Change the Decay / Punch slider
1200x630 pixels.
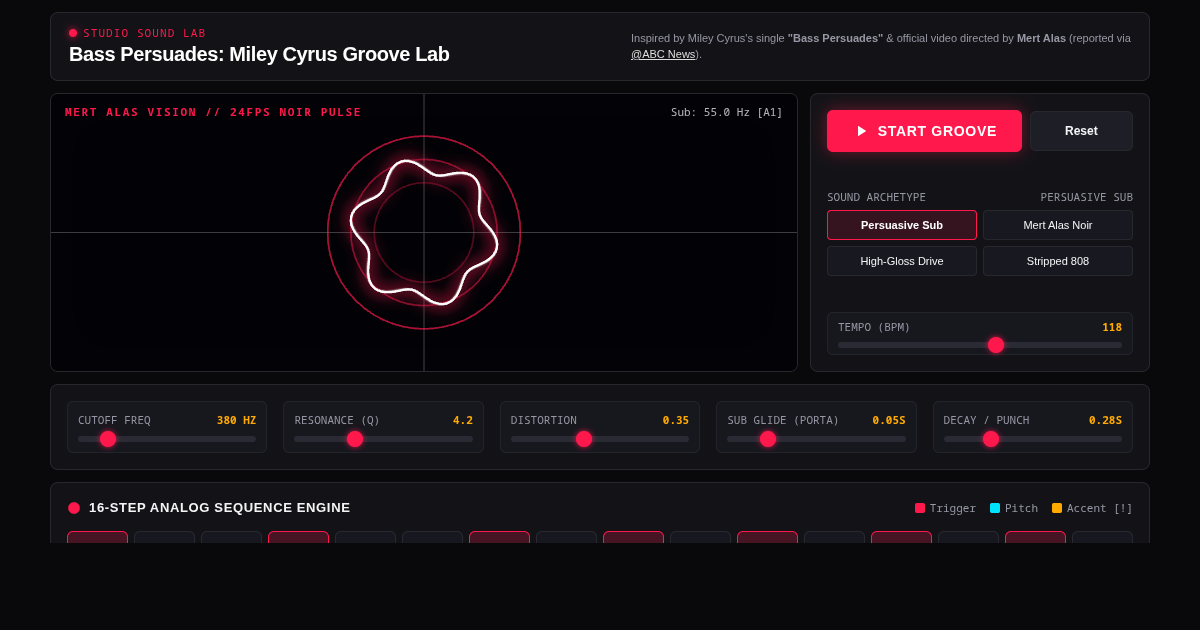pyautogui.click(x=1033, y=439)
